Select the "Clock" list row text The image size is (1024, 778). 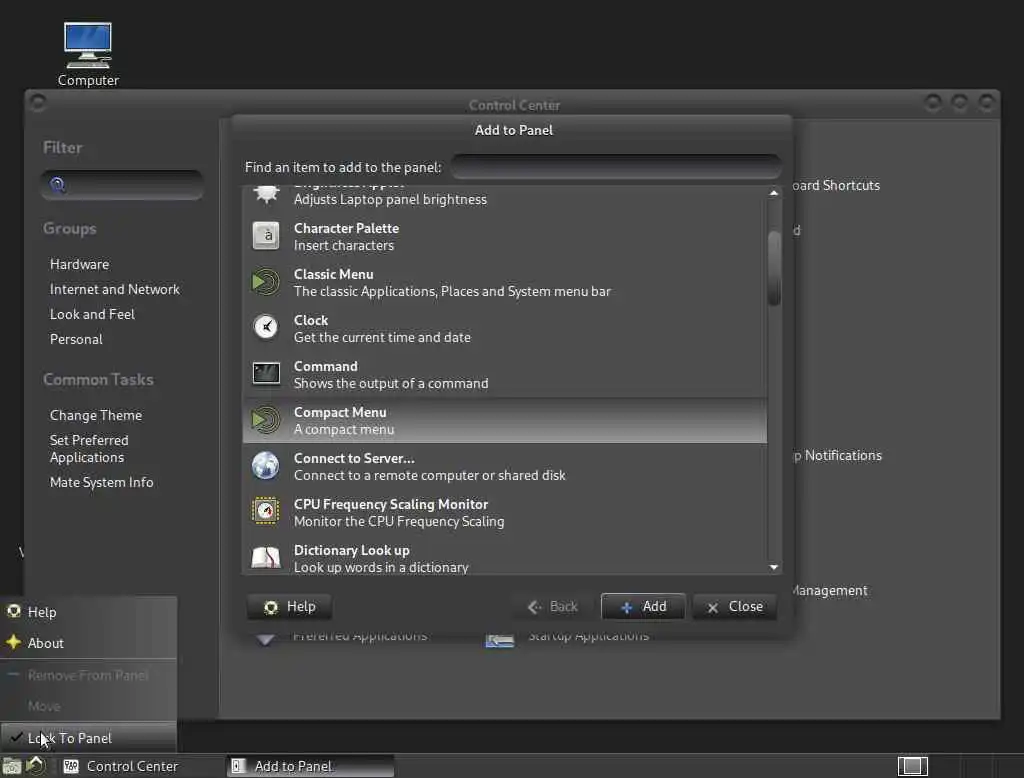[x=311, y=320]
